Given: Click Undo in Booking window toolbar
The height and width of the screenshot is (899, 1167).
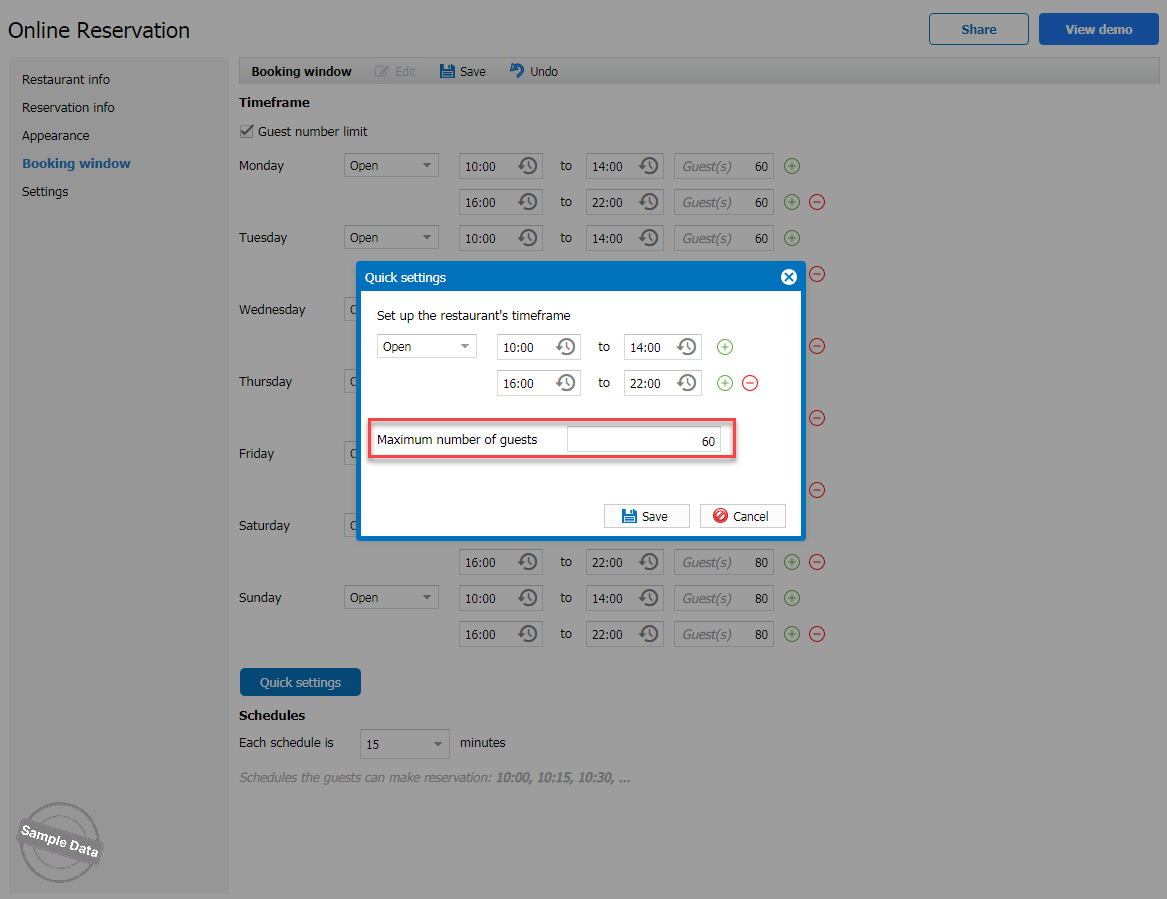Looking at the screenshot, I should point(533,71).
